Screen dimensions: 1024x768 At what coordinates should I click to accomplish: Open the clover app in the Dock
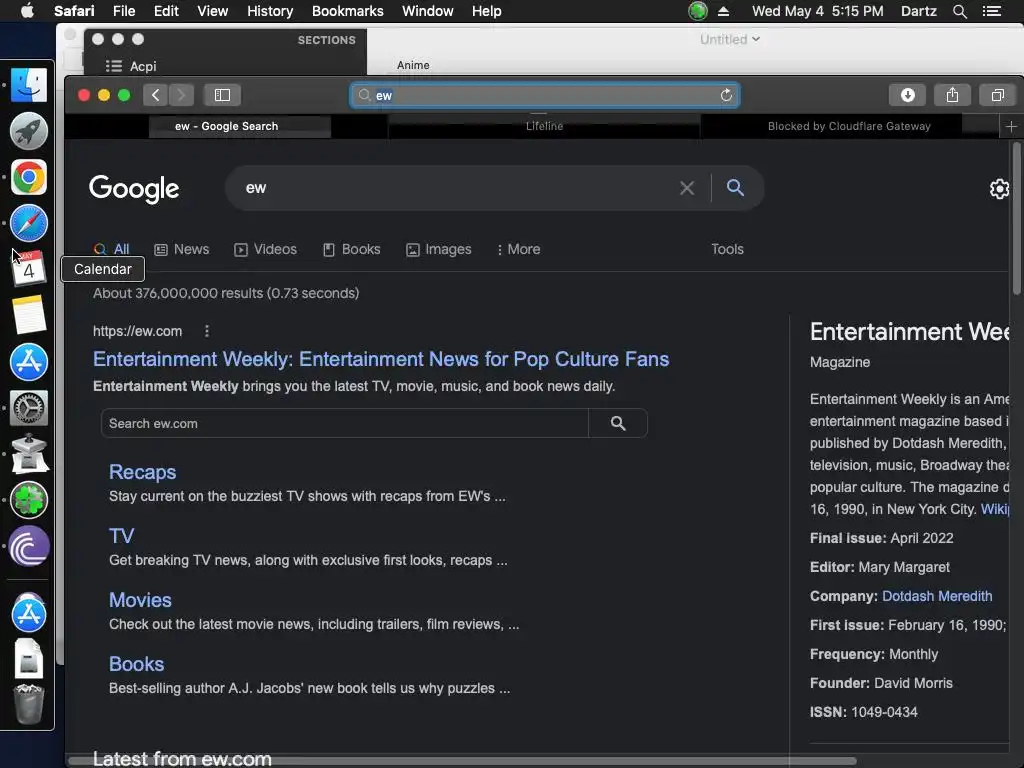pyautogui.click(x=29, y=500)
